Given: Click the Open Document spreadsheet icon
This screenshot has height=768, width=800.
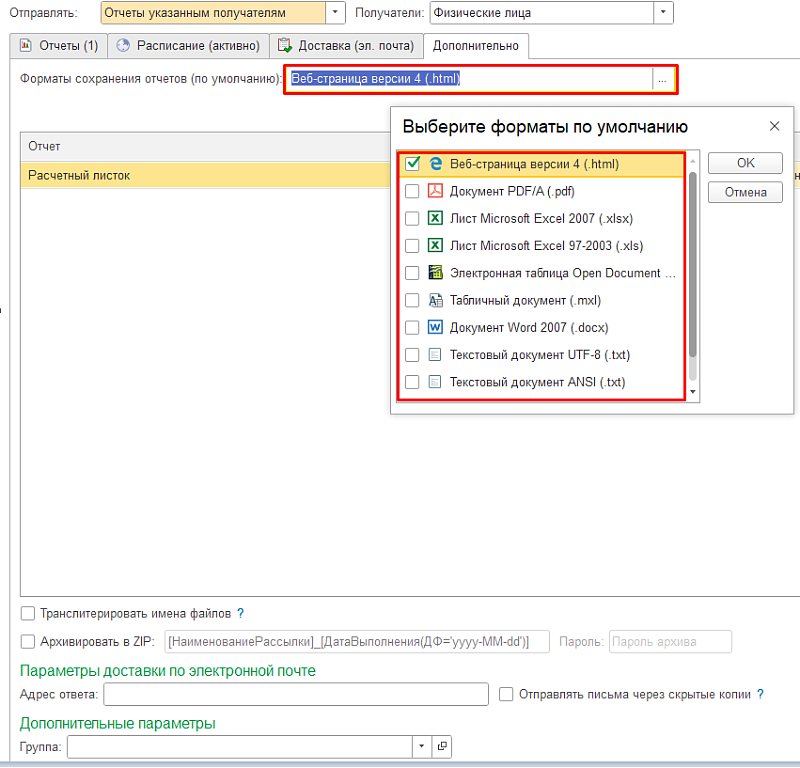Looking at the screenshot, I should [435, 273].
